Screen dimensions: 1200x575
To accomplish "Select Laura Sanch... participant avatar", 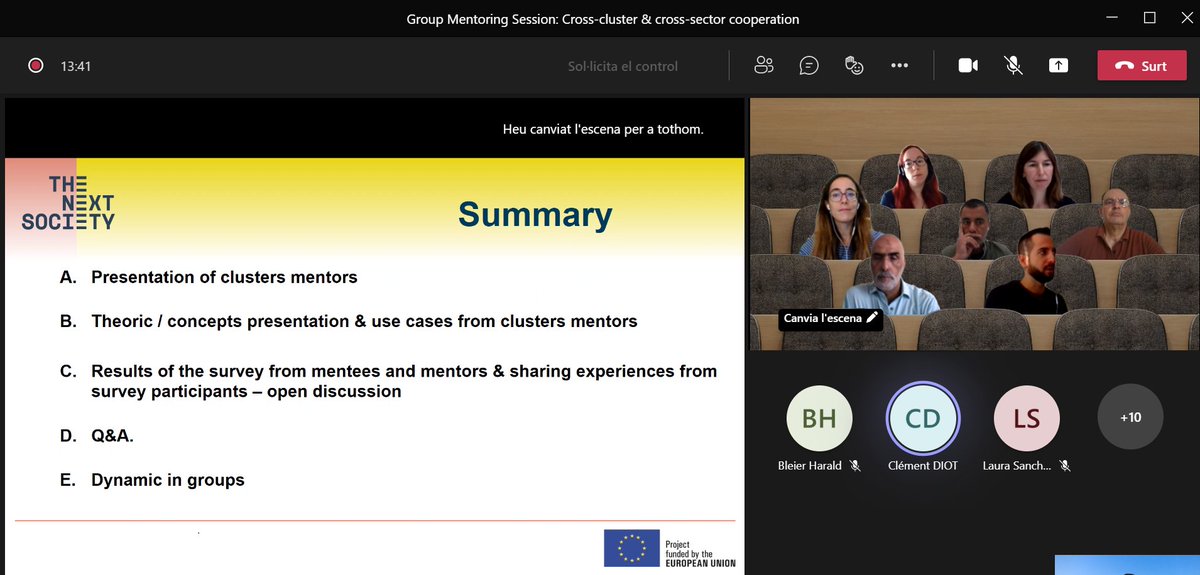I will pos(1026,417).
